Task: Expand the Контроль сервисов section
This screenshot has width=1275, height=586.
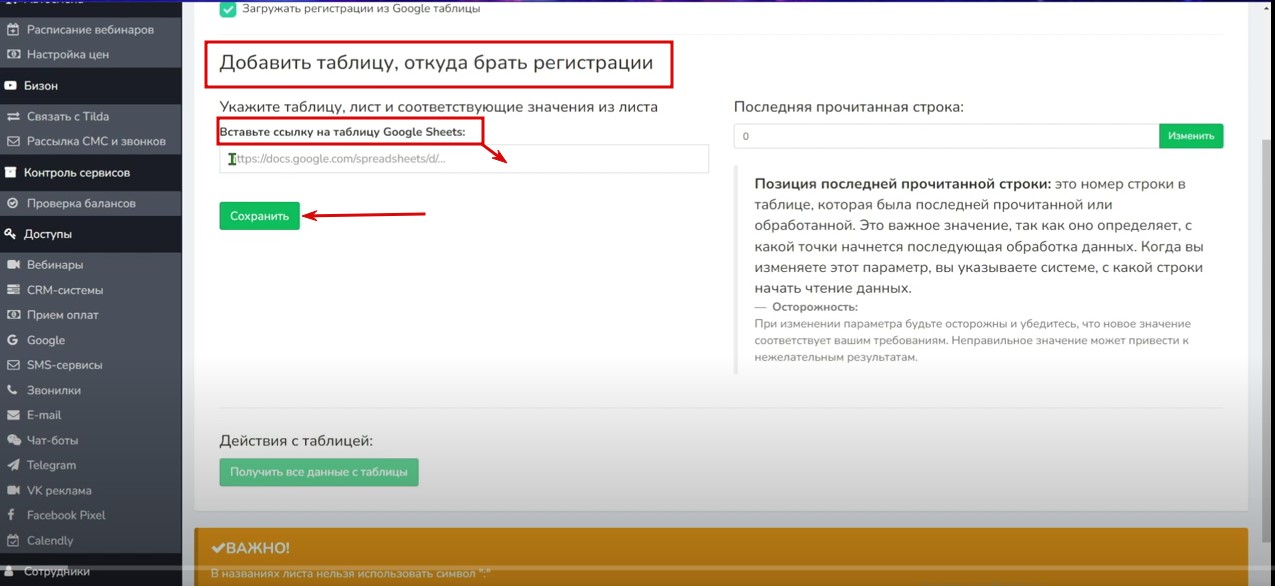Action: 77,172
